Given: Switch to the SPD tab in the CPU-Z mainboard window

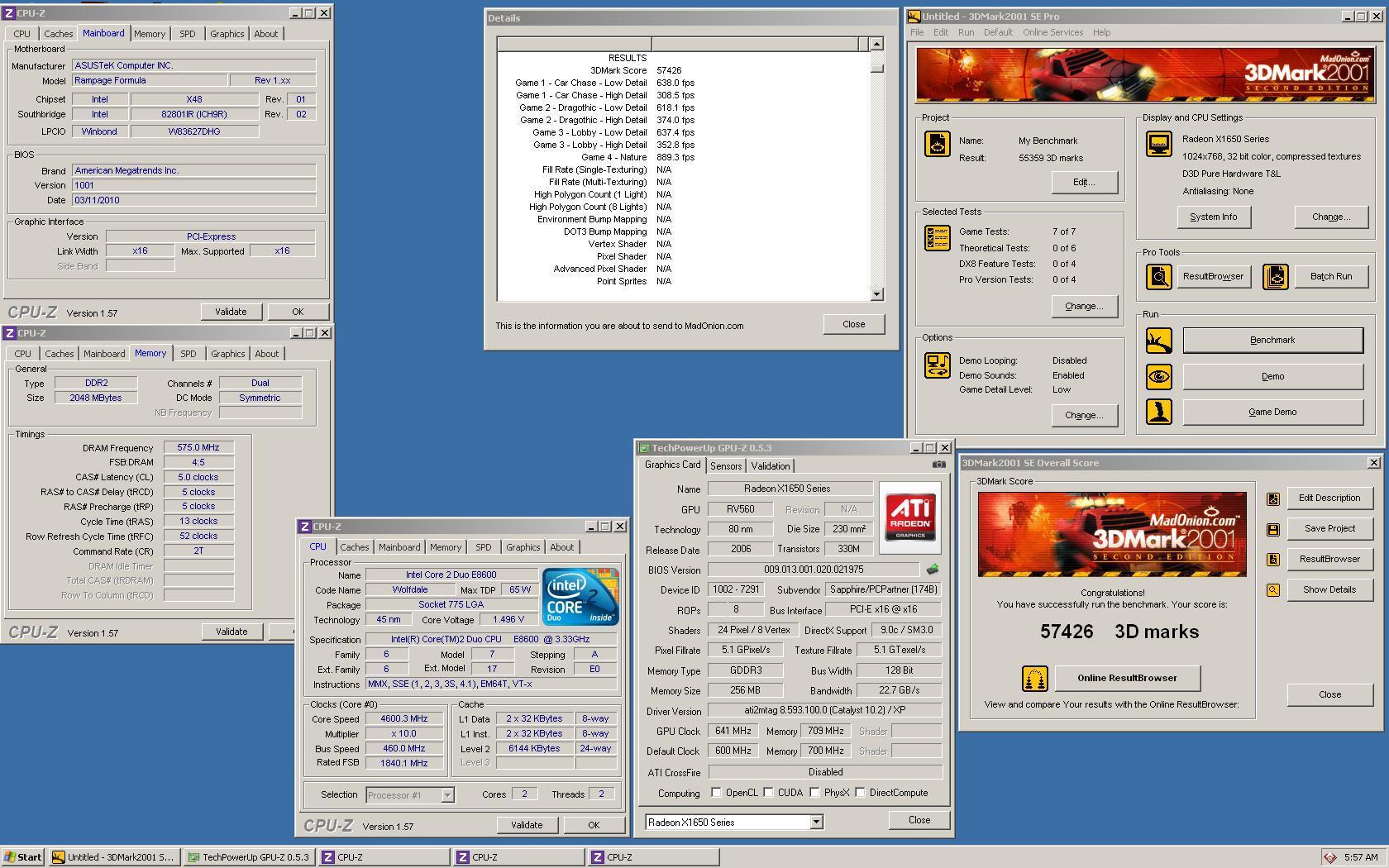Looking at the screenshot, I should [x=188, y=34].
